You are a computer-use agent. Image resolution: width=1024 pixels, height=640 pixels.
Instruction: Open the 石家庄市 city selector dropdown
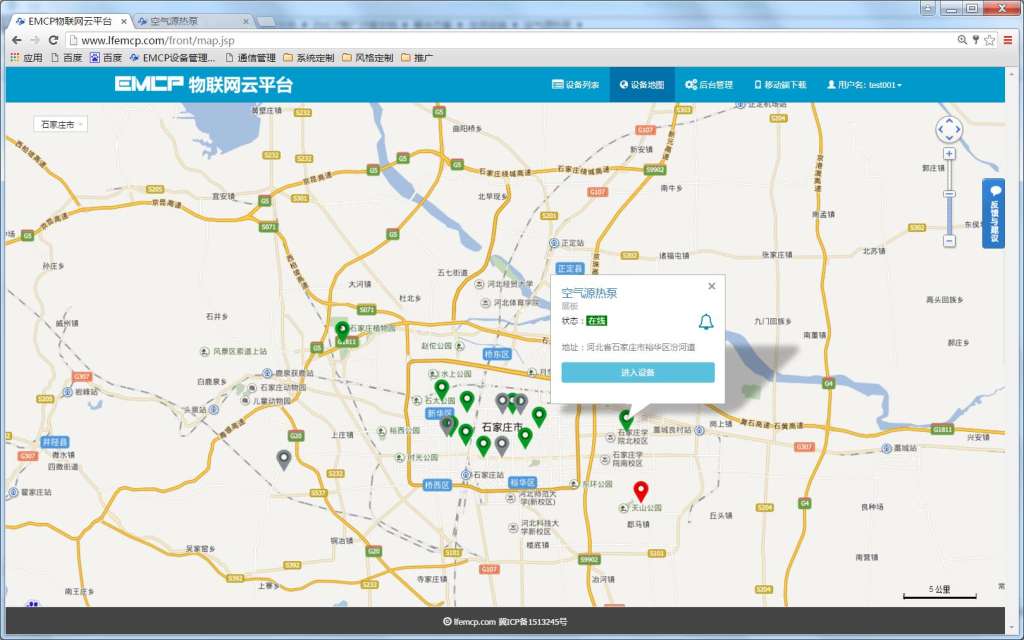tap(61, 124)
